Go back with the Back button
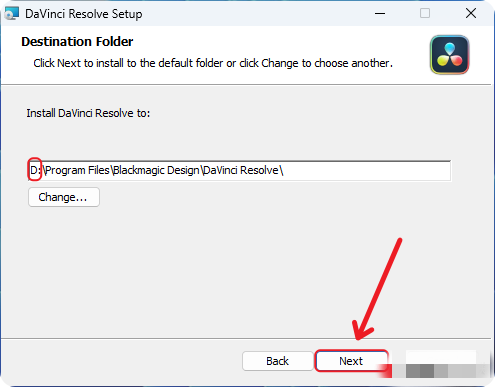 click(277, 361)
